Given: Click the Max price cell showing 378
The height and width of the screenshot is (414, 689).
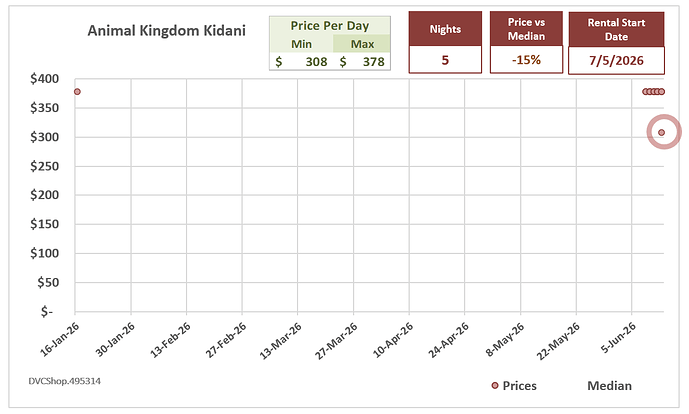Looking at the screenshot, I should (x=362, y=62).
